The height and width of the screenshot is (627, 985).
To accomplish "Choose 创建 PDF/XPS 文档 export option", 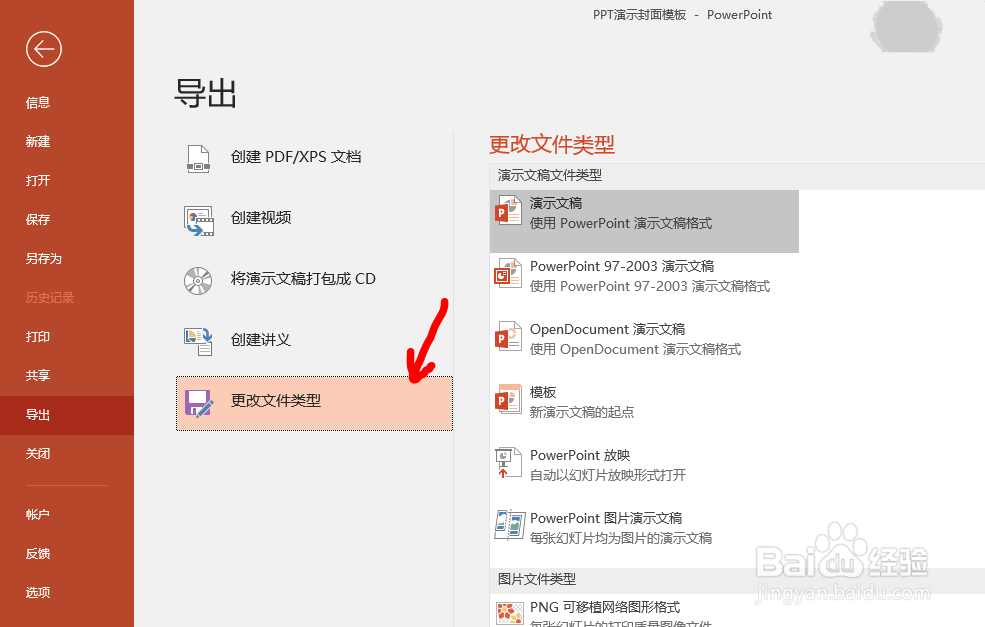I will point(314,157).
